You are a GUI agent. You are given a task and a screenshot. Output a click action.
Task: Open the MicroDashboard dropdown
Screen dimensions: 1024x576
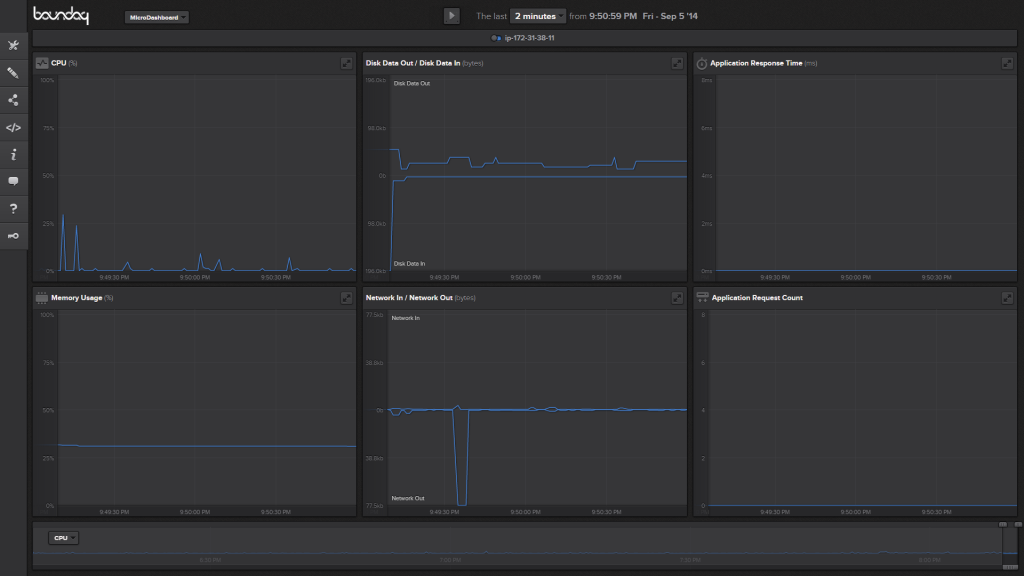pos(157,18)
